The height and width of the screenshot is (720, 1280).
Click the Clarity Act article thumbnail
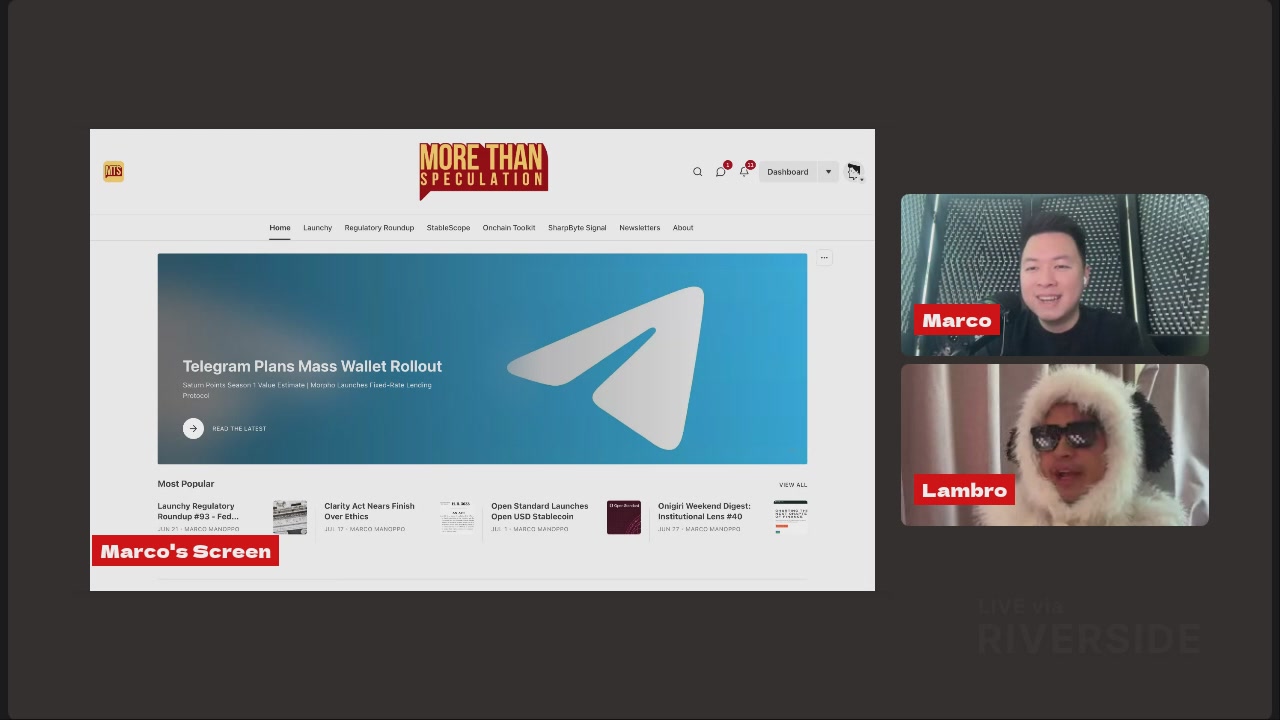coord(457,517)
